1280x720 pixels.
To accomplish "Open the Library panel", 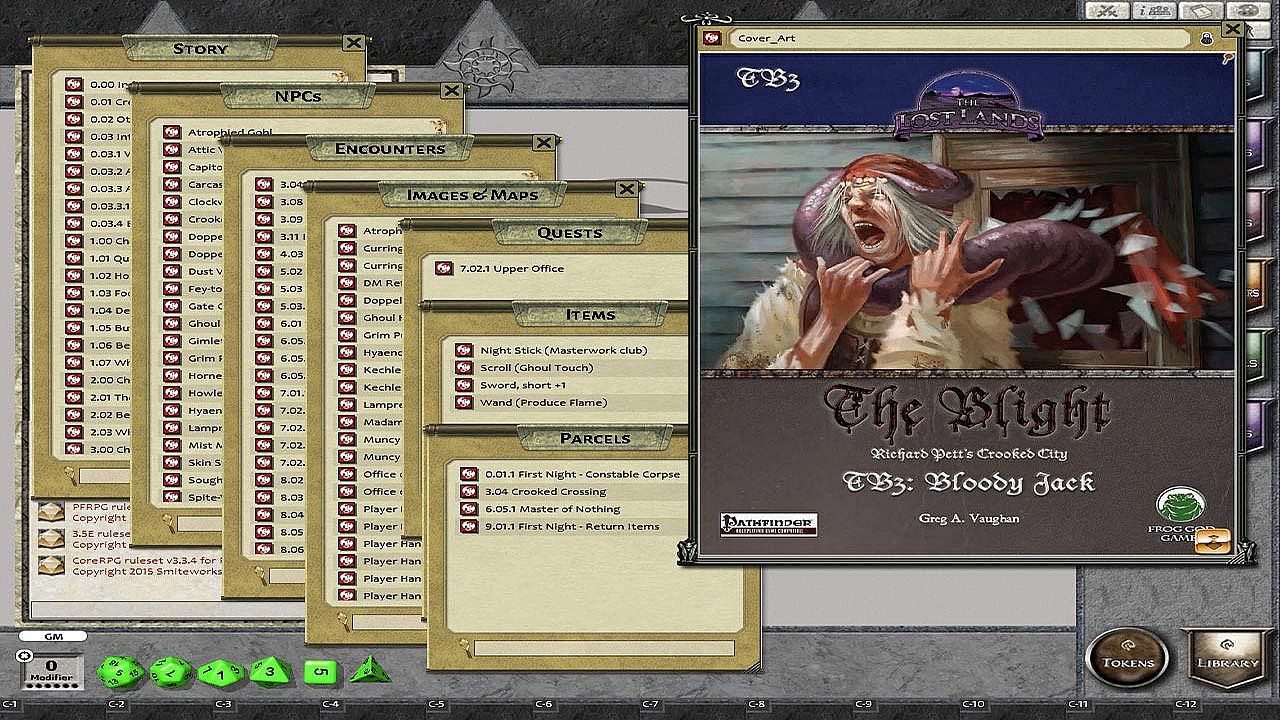I will [x=1227, y=657].
